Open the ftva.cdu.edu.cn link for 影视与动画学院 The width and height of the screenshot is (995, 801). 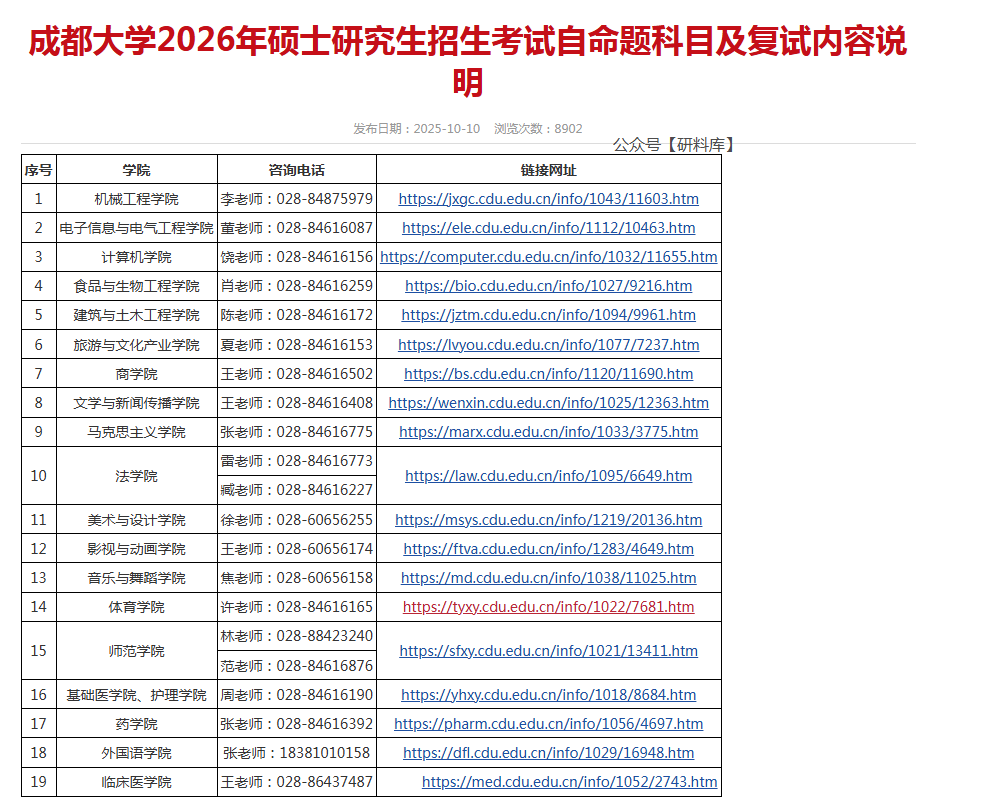[x=548, y=549]
